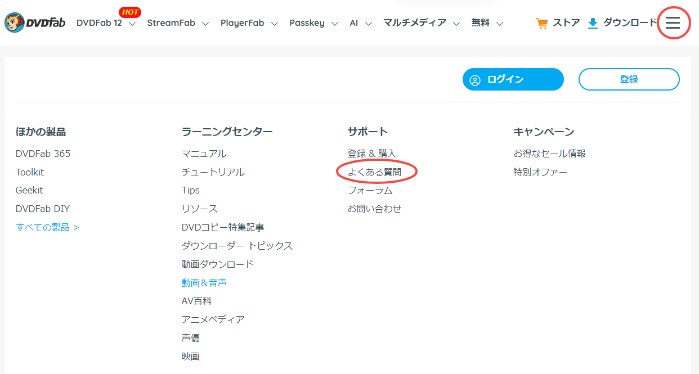This screenshot has width=699, height=374.
Task: Open the 映画 link
Action: pos(190,356)
